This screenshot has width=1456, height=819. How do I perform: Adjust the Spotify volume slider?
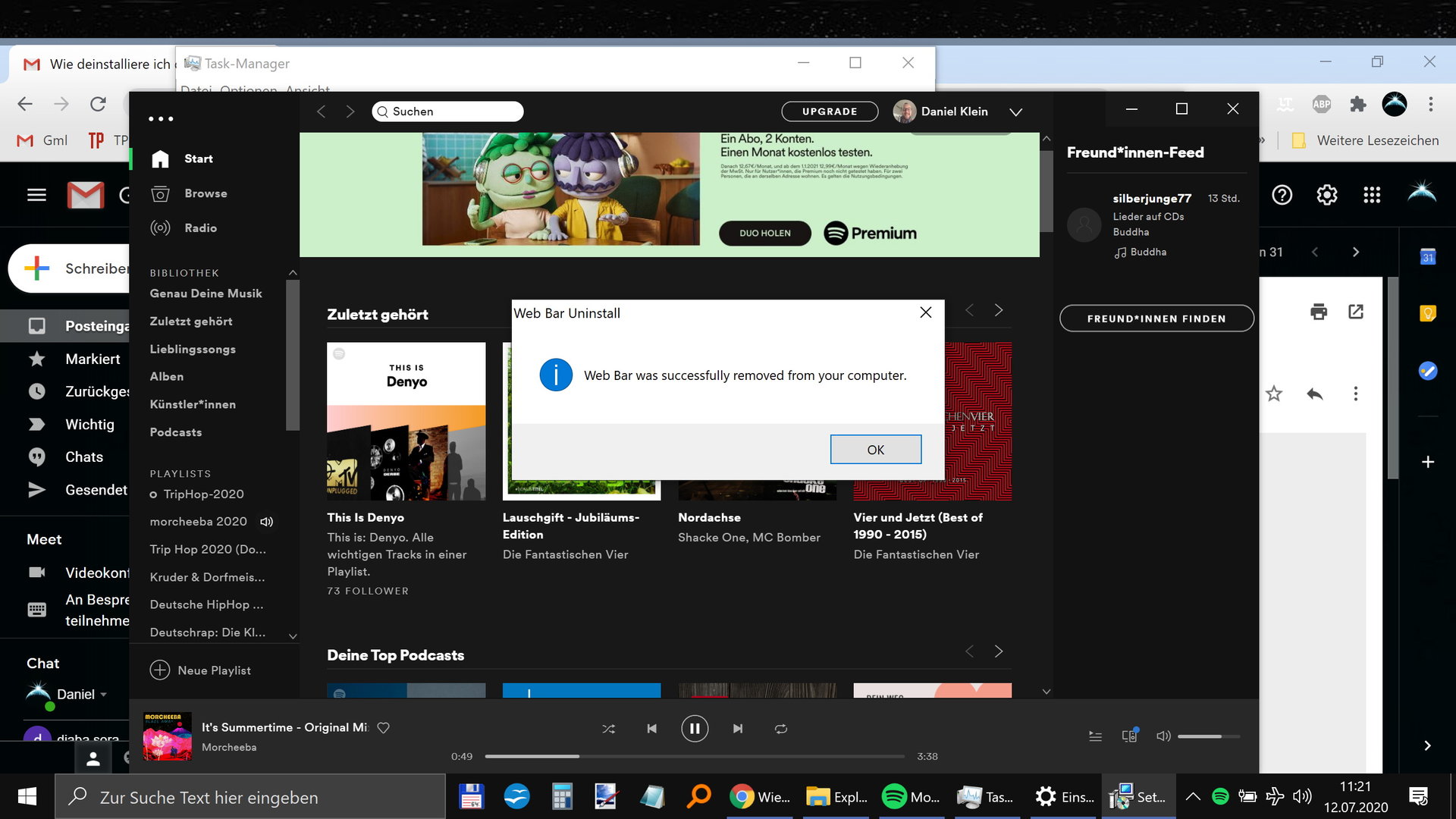click(1209, 736)
